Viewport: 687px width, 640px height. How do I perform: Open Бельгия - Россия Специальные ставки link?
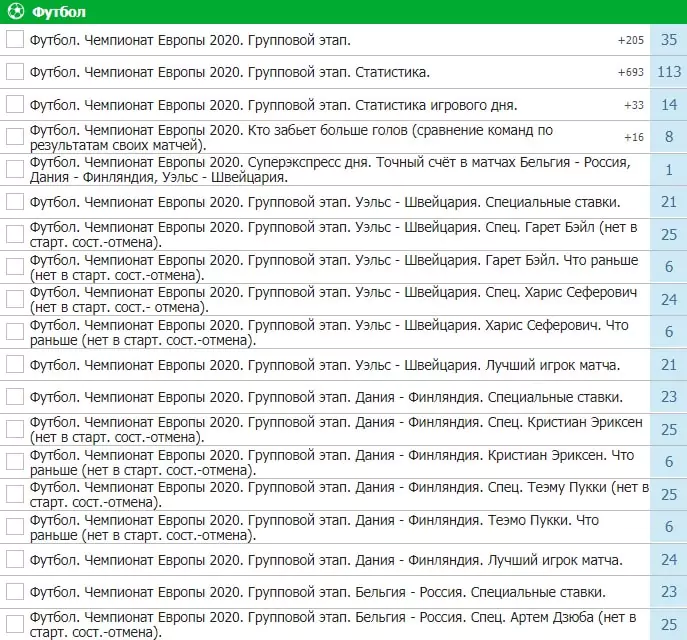(x=318, y=592)
